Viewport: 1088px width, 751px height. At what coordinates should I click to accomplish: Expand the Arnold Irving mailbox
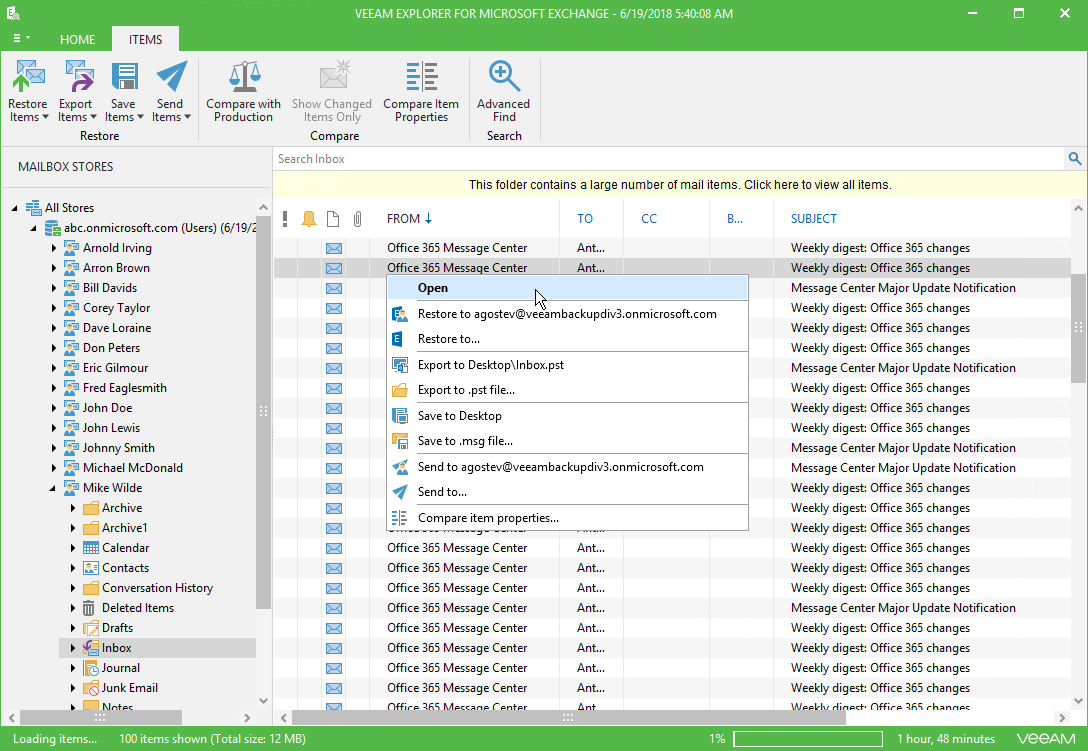click(x=53, y=248)
